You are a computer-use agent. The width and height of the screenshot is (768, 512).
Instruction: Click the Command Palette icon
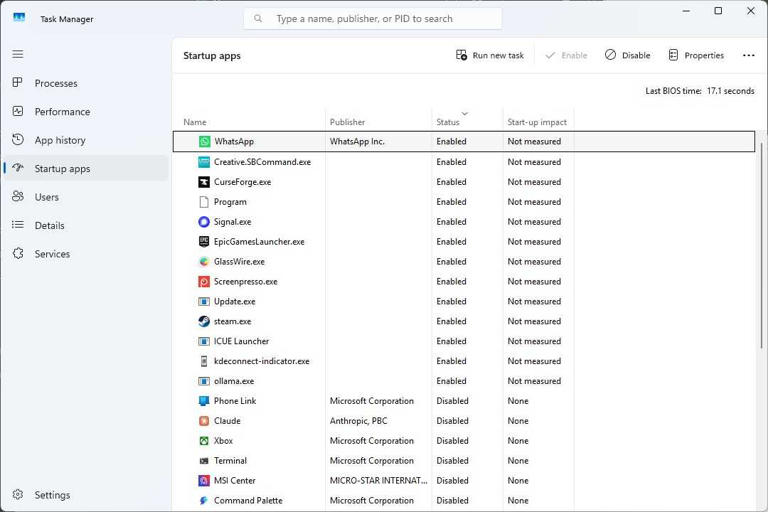(204, 501)
